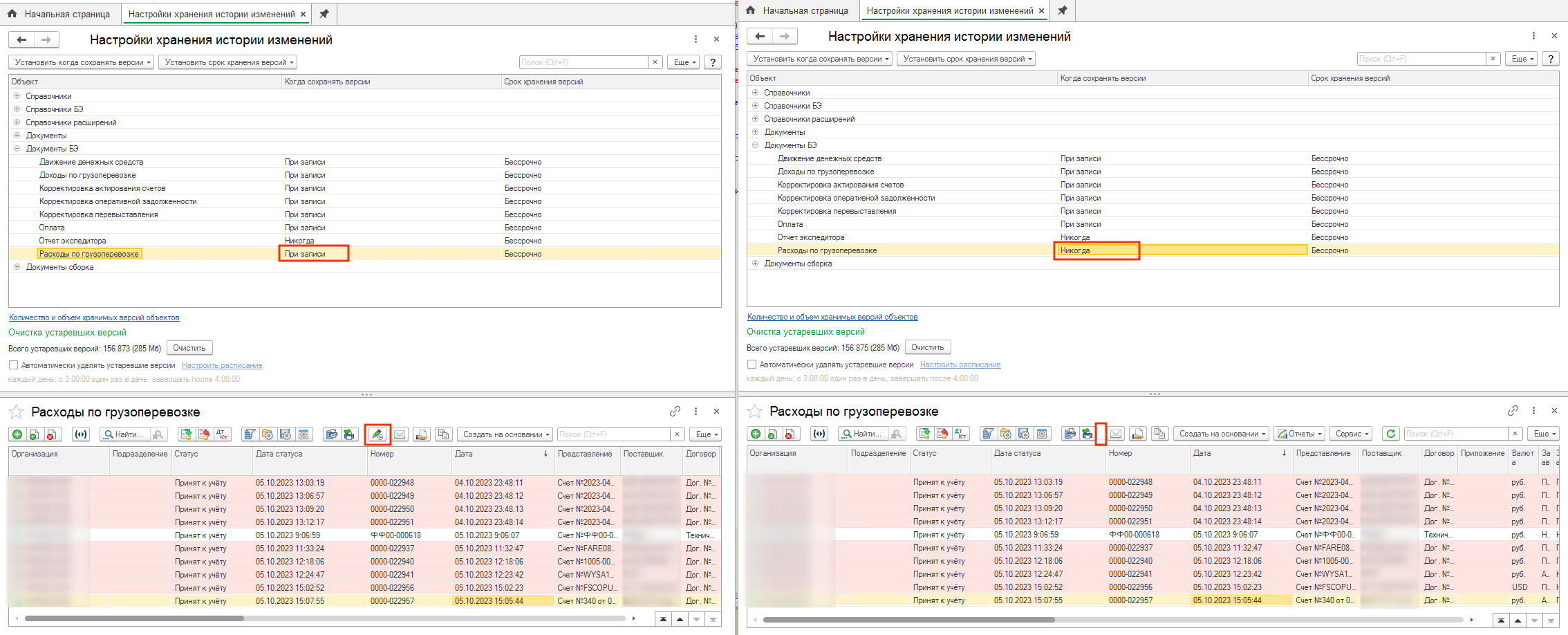Image resolution: width=1568 pixels, height=635 pixels.
Task: Select document 0000-022957 row in left list
Action: (364, 601)
